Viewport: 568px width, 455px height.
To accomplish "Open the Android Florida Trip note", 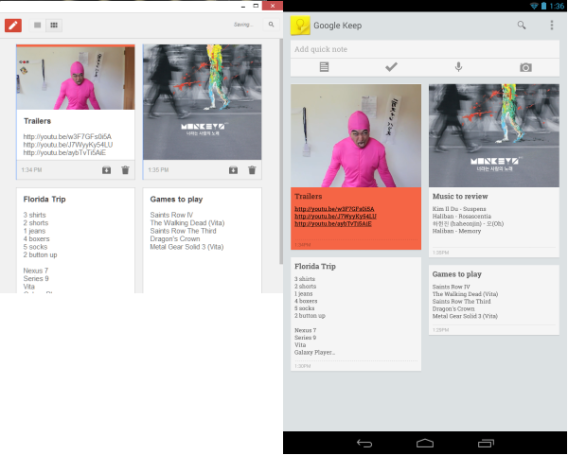I will (x=356, y=314).
